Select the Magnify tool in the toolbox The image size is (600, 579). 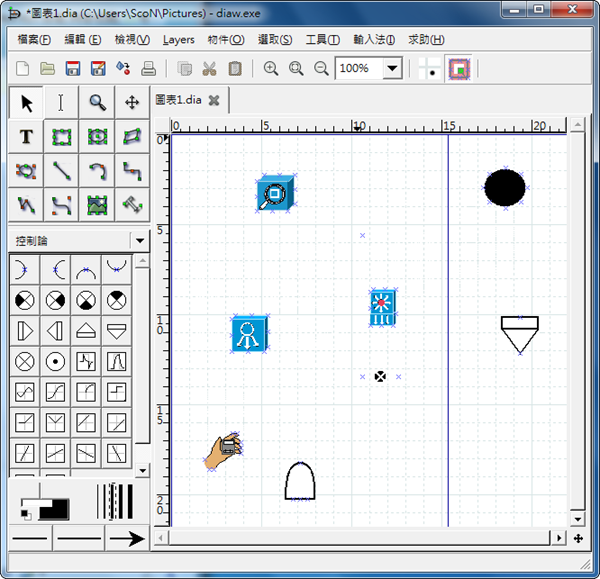[97, 102]
